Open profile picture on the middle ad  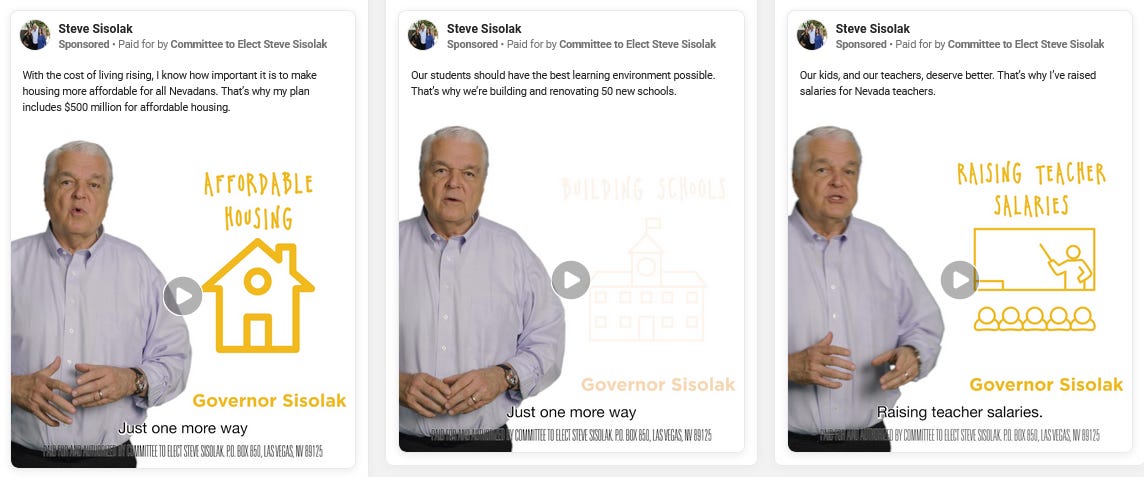tap(423, 35)
